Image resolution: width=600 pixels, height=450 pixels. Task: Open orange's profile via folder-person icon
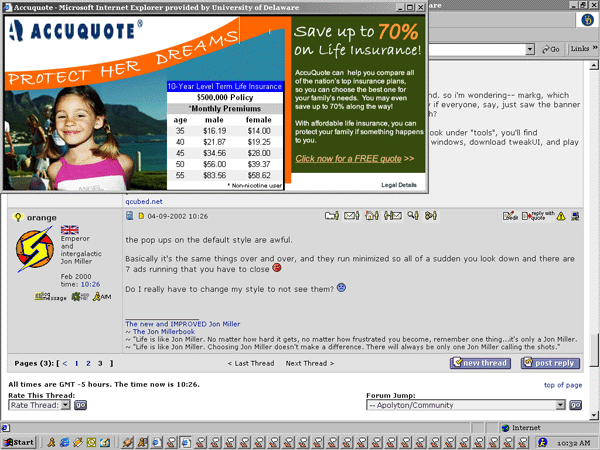(332, 216)
